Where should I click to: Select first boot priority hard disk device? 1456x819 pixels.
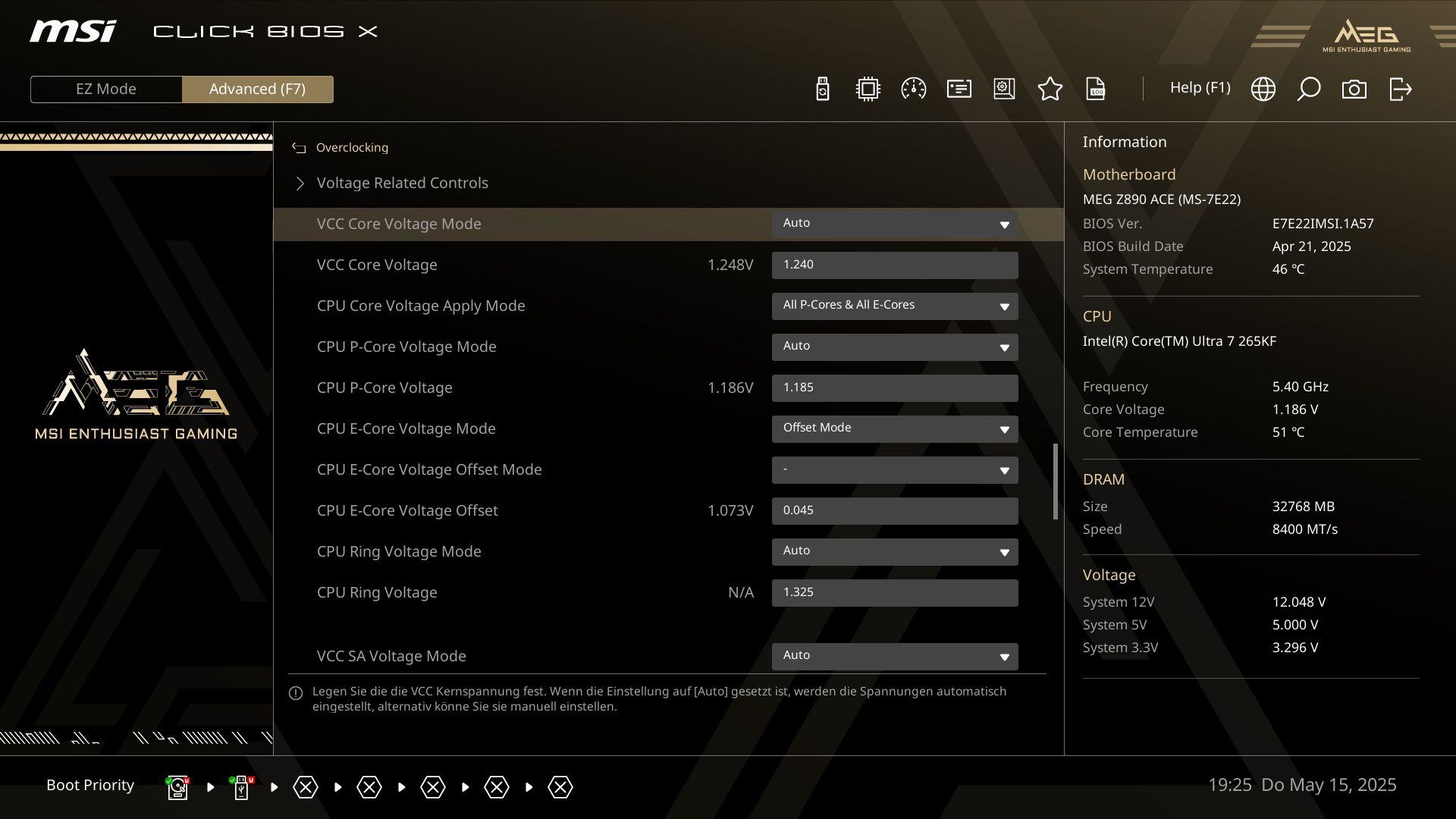[177, 787]
